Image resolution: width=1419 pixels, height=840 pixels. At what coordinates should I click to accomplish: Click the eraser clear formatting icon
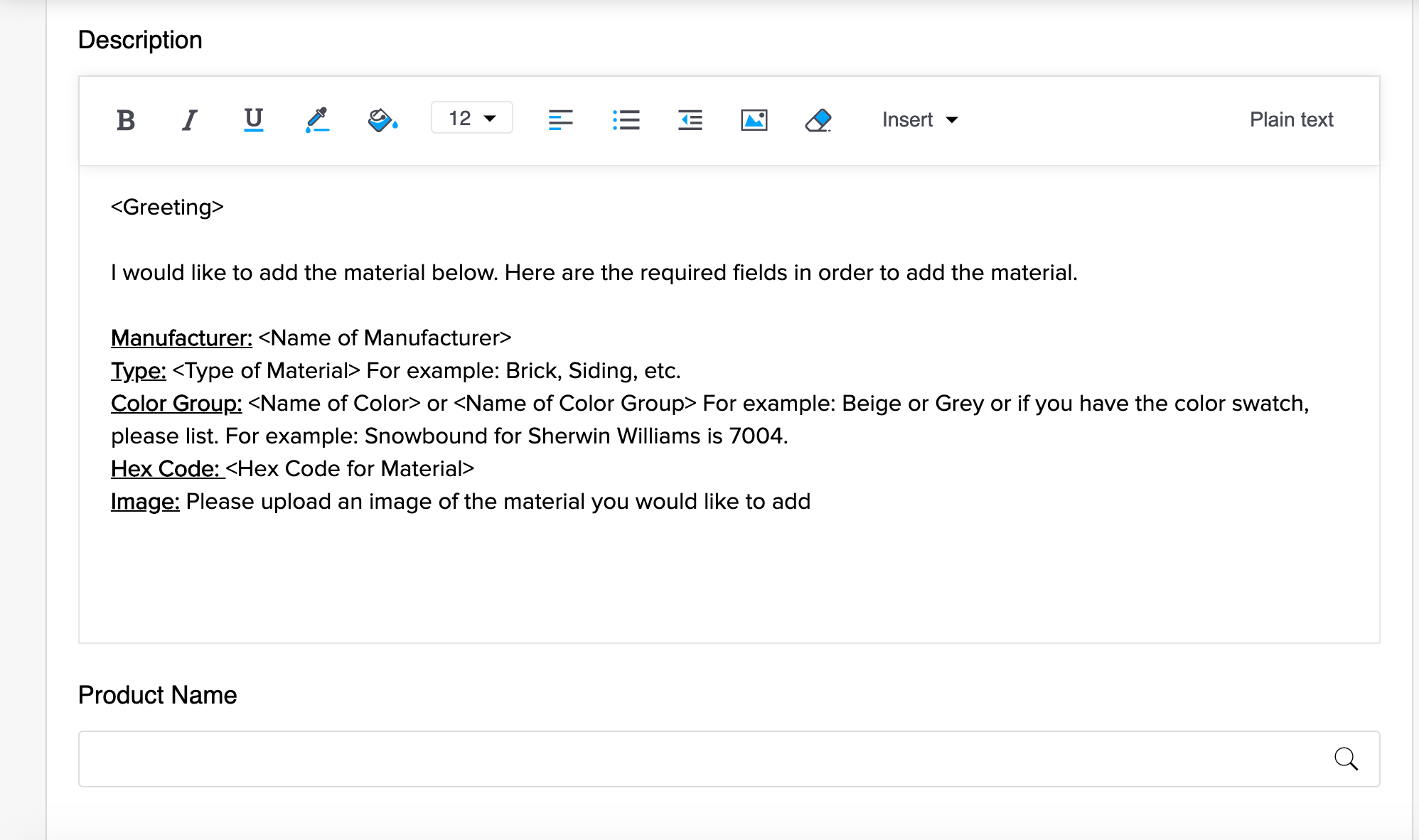tap(818, 119)
